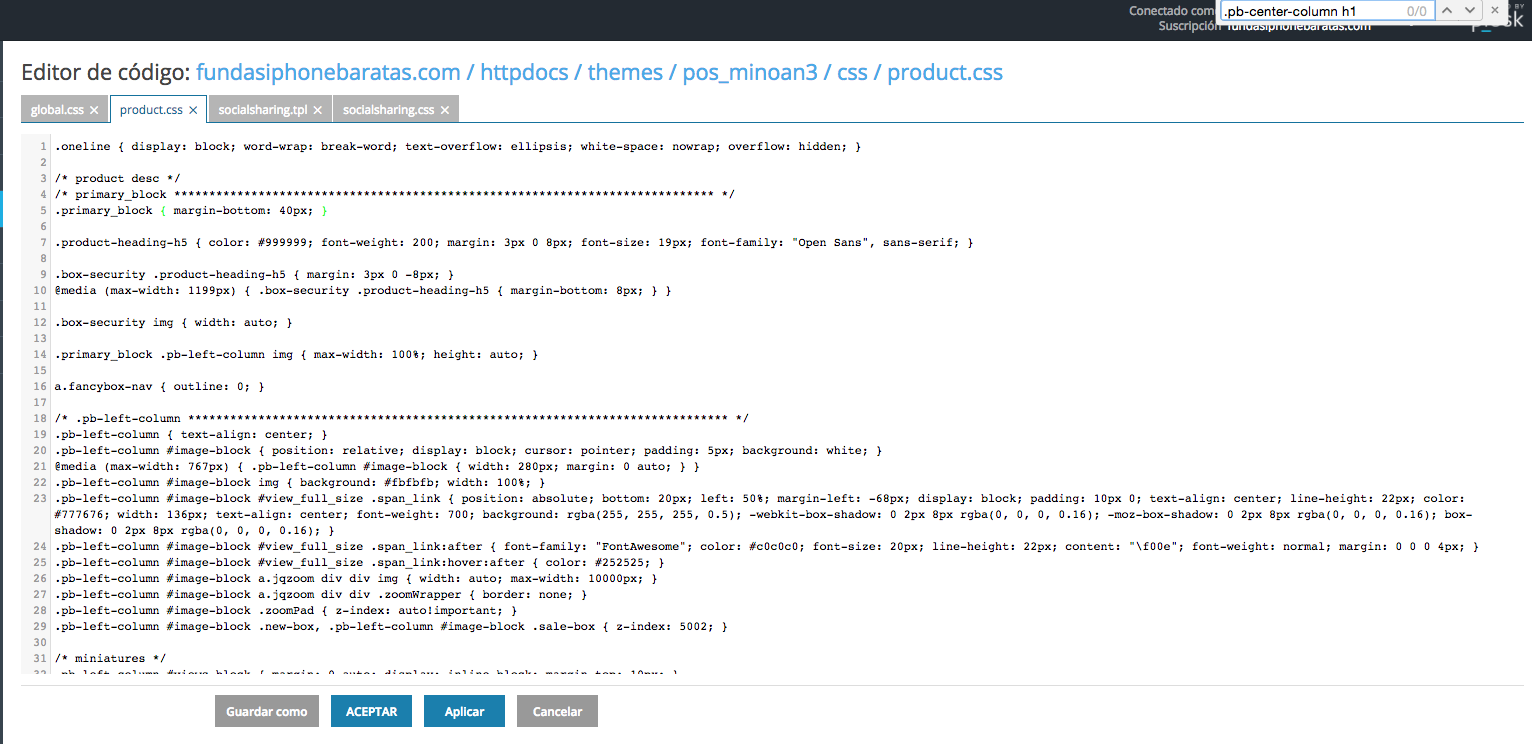Click the .product-heading-h5 rule on line 7
Screen dimensions: 1532x744
pyautogui.click(x=514, y=242)
